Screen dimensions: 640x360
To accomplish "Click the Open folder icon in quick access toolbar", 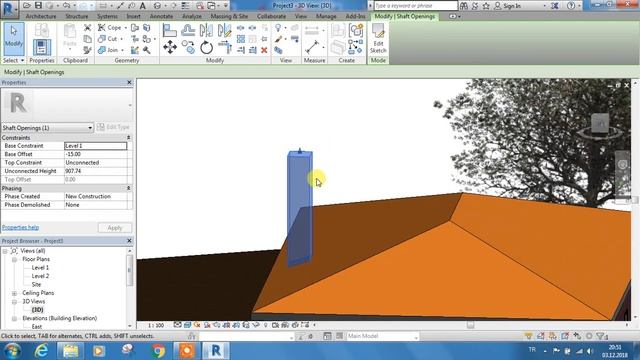I will [x=27, y=5].
